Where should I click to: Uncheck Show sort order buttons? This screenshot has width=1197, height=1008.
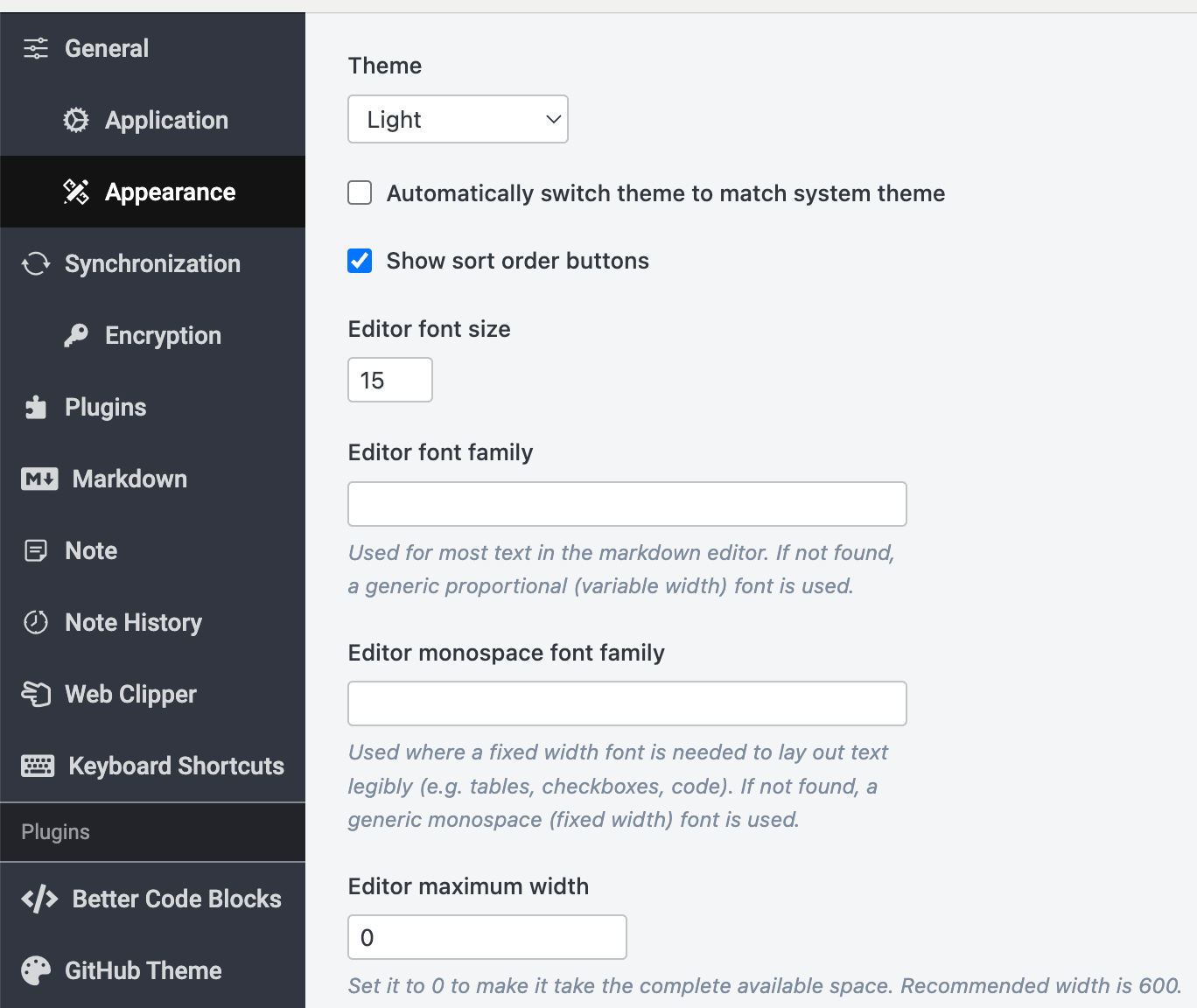pyautogui.click(x=360, y=261)
